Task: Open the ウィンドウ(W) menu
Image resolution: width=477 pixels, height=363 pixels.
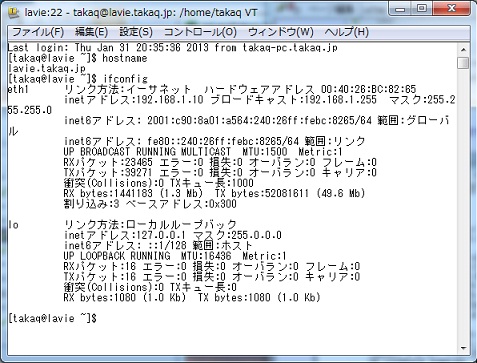Action: click(x=281, y=32)
